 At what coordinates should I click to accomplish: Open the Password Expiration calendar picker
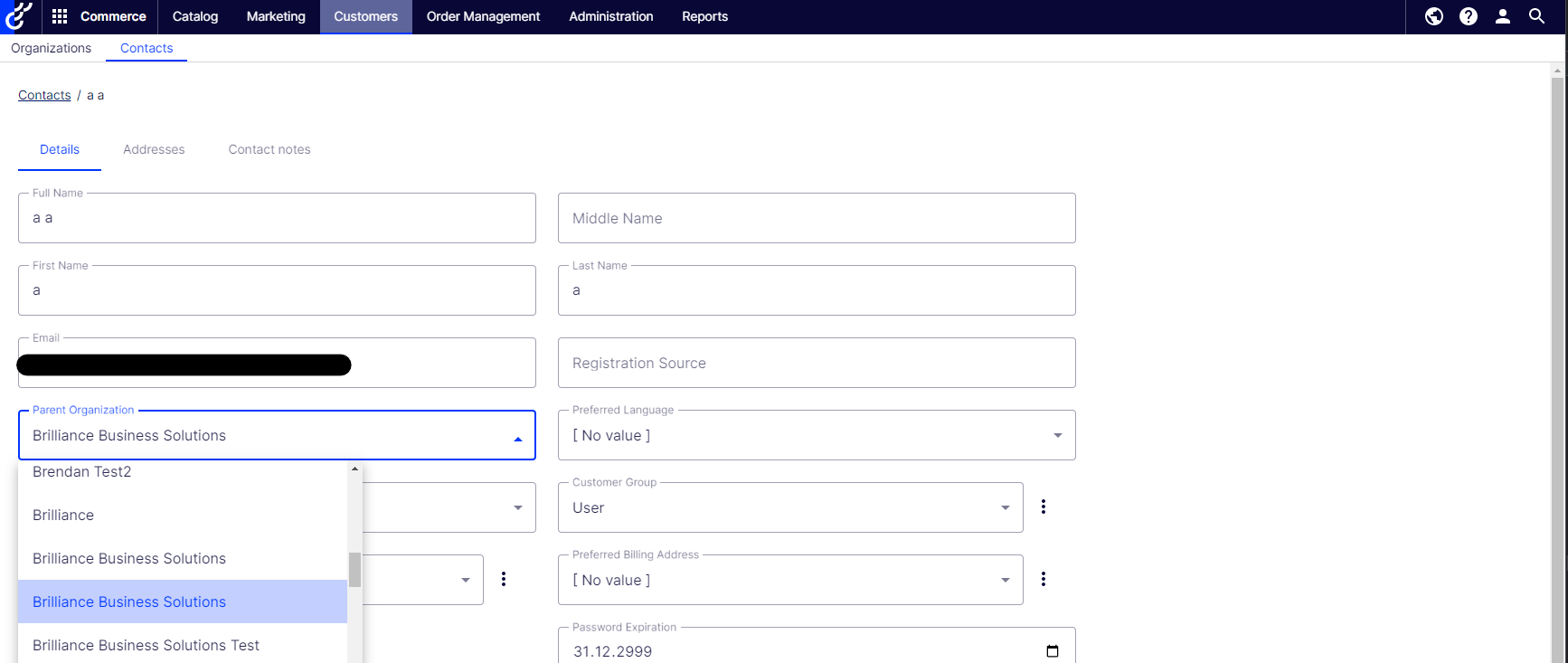(x=1053, y=651)
